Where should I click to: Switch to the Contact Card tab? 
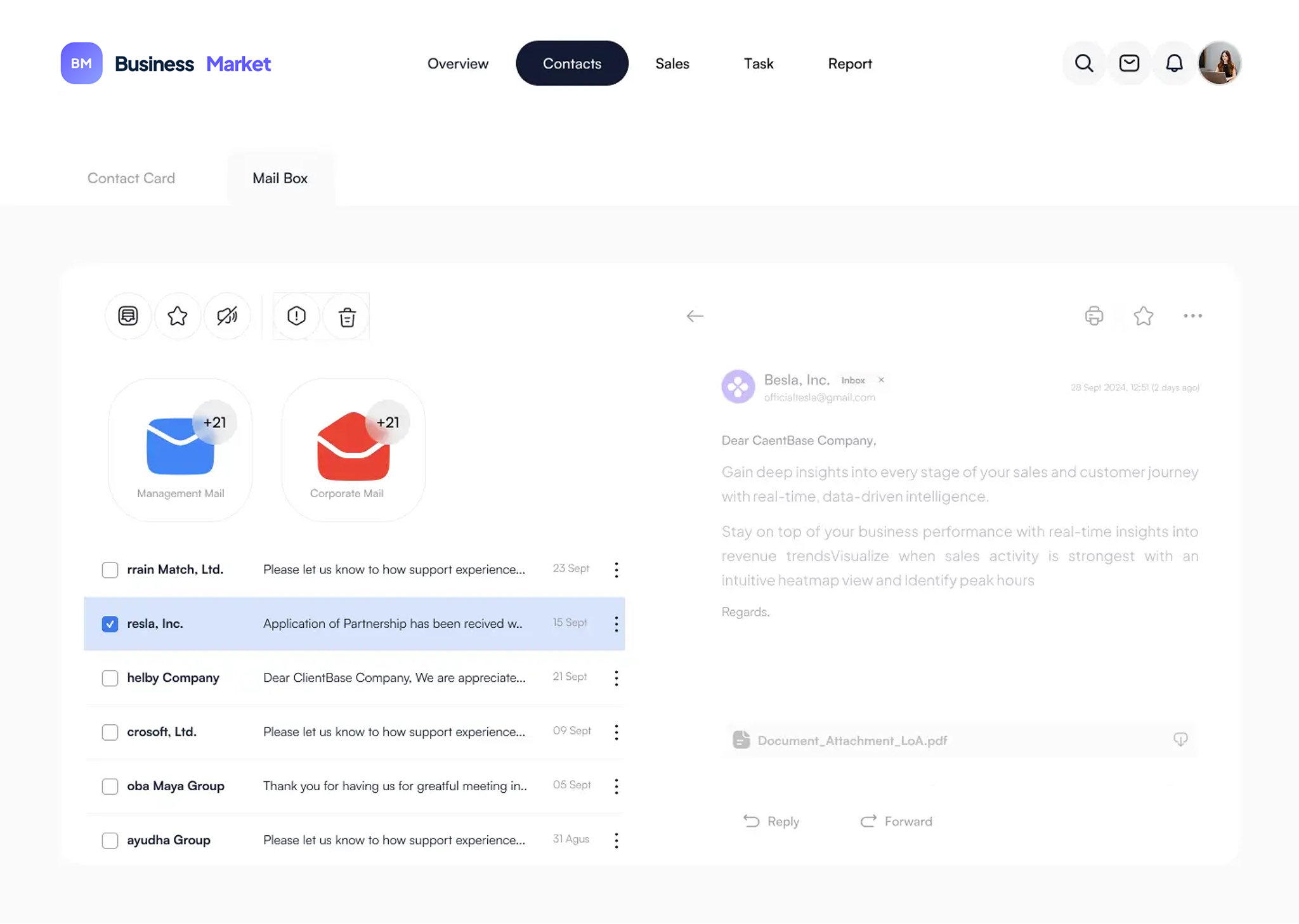[131, 178]
